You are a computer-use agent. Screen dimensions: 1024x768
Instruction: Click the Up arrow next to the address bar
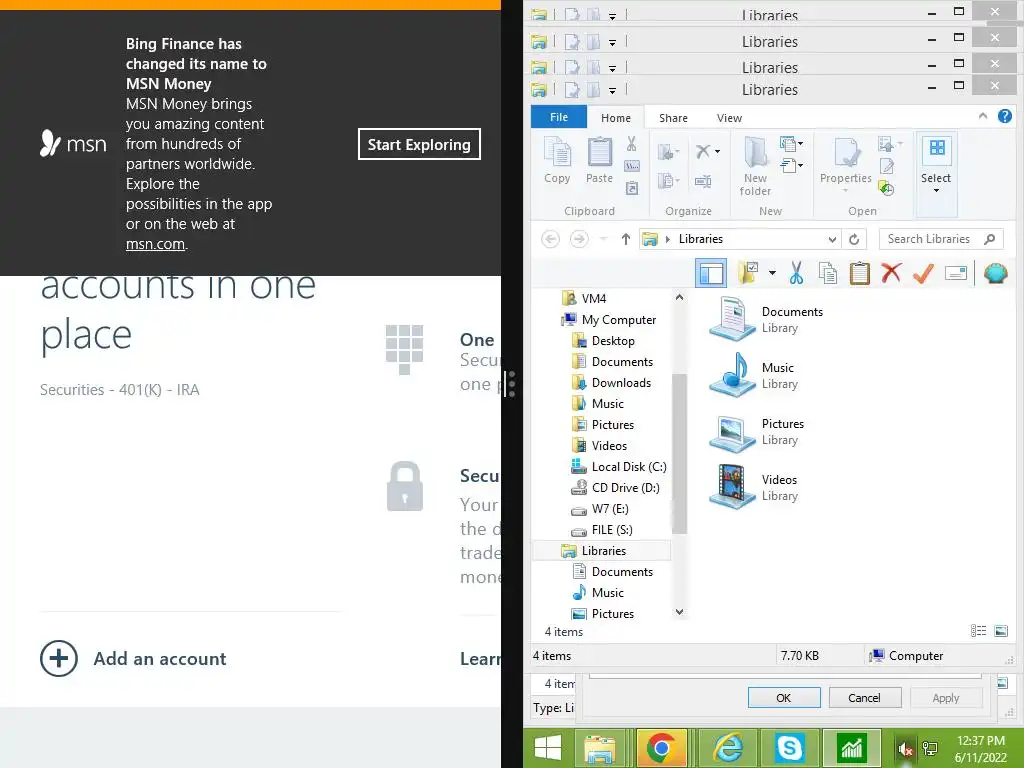[626, 239]
